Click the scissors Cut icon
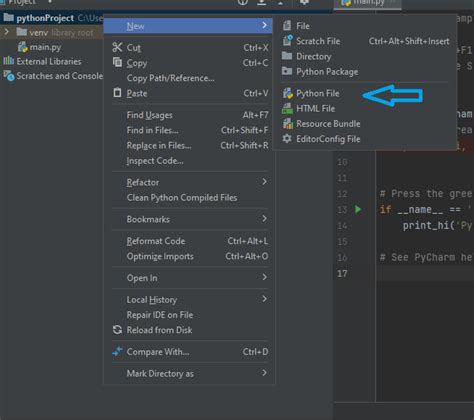The height and width of the screenshot is (420, 474). tap(117, 47)
